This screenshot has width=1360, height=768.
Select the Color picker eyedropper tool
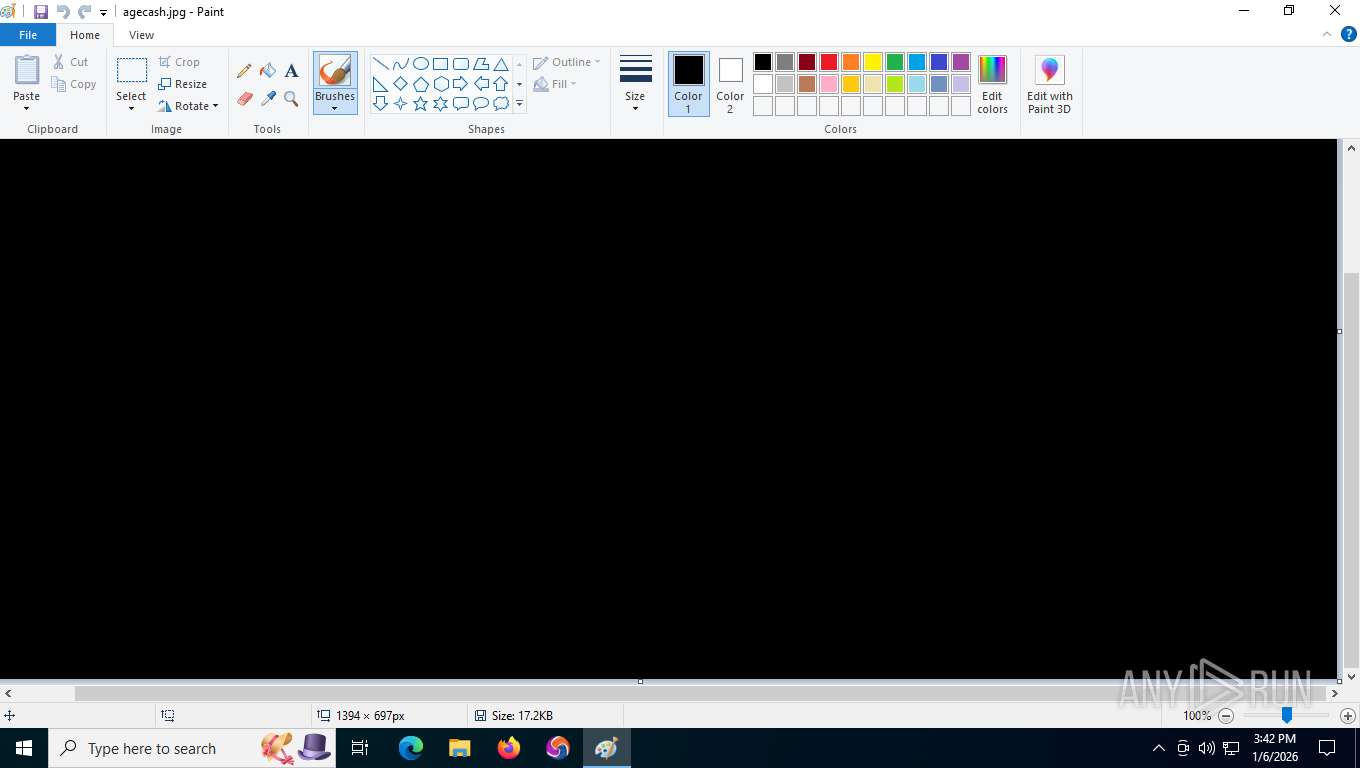coord(268,99)
